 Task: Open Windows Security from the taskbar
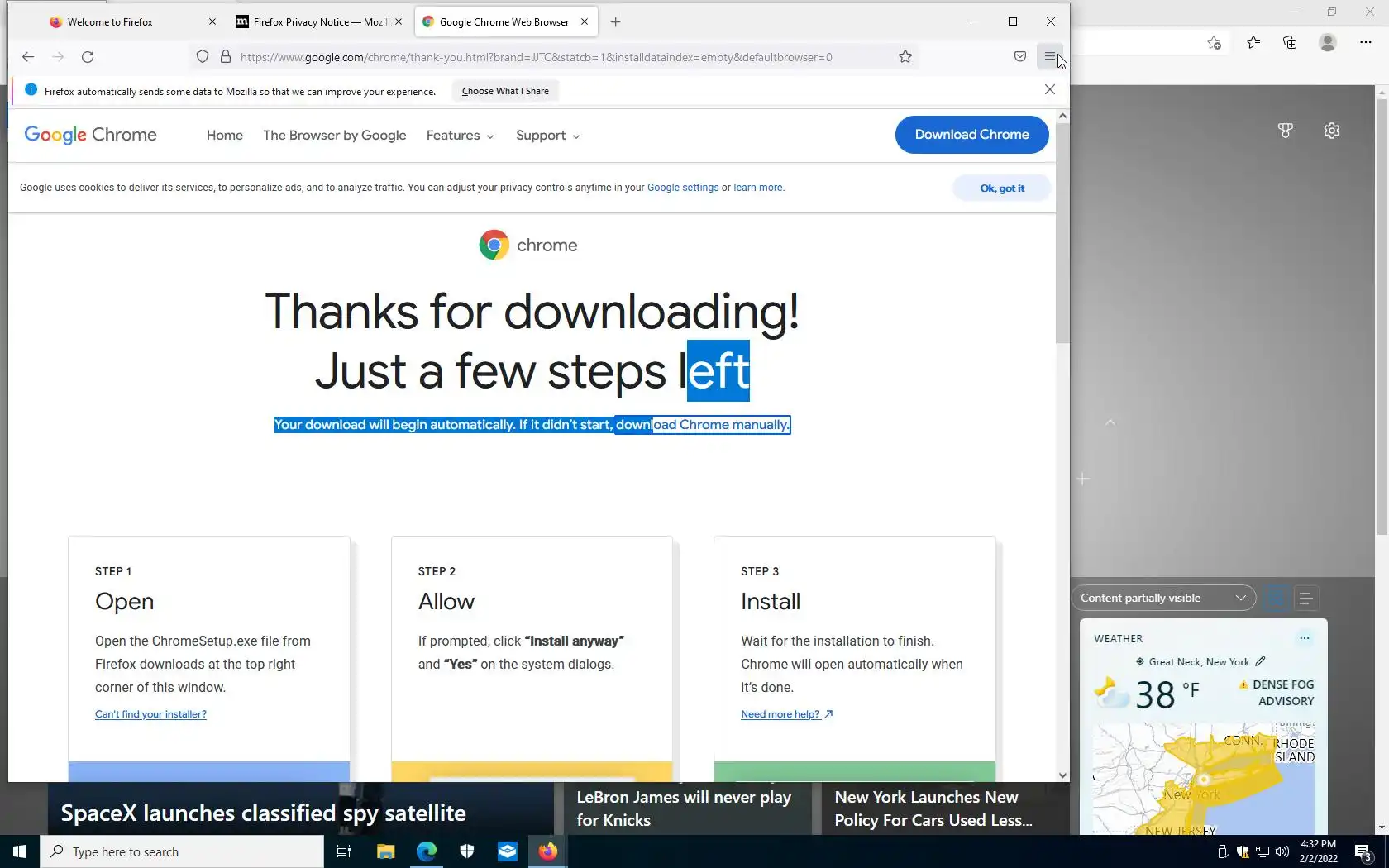pos(467,851)
